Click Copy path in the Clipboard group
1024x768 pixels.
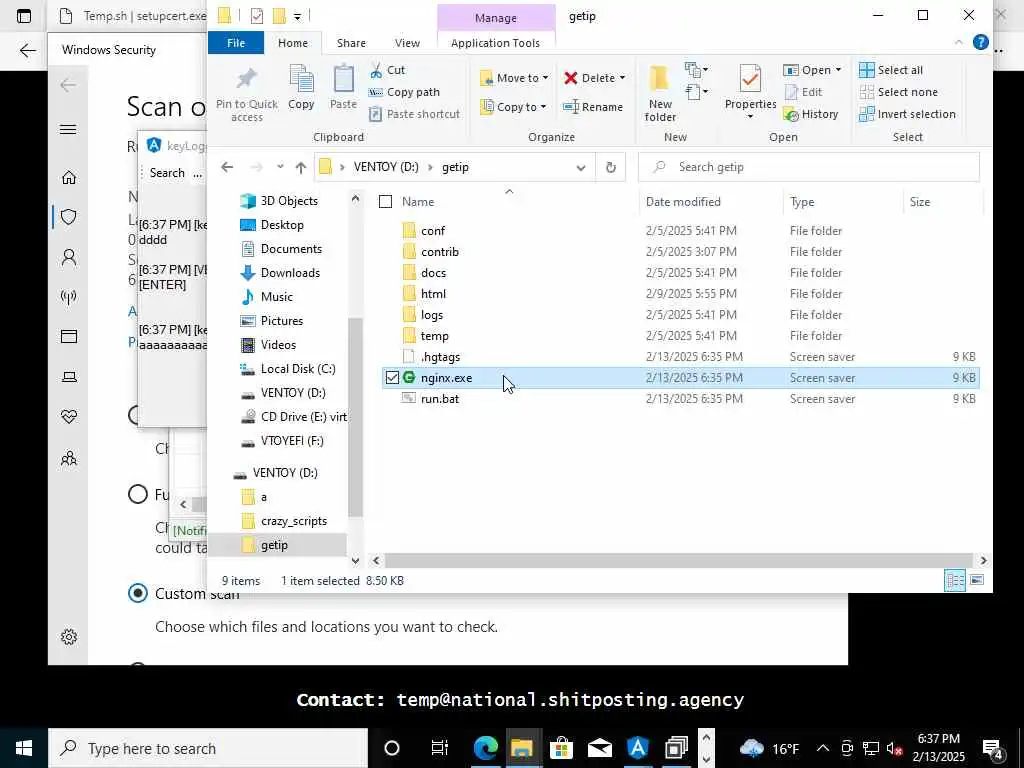pyautogui.click(x=404, y=92)
